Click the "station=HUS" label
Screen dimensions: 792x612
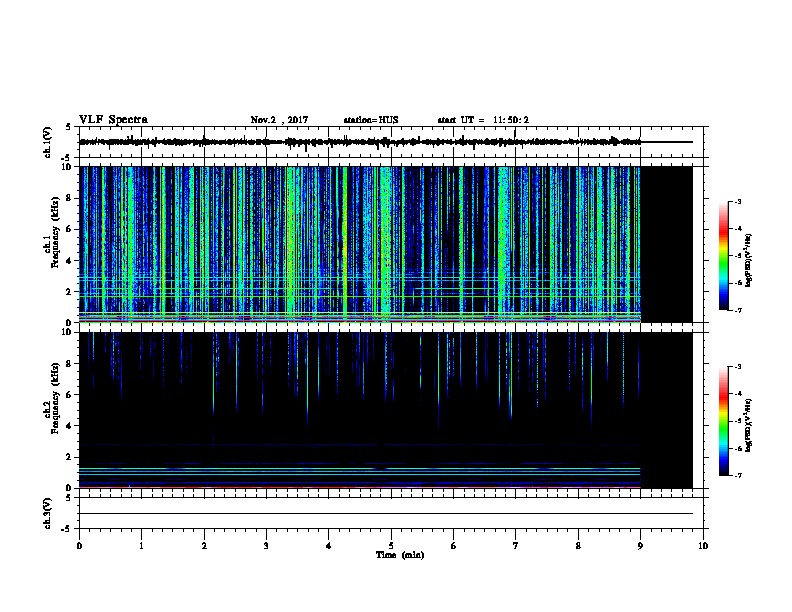click(x=371, y=120)
